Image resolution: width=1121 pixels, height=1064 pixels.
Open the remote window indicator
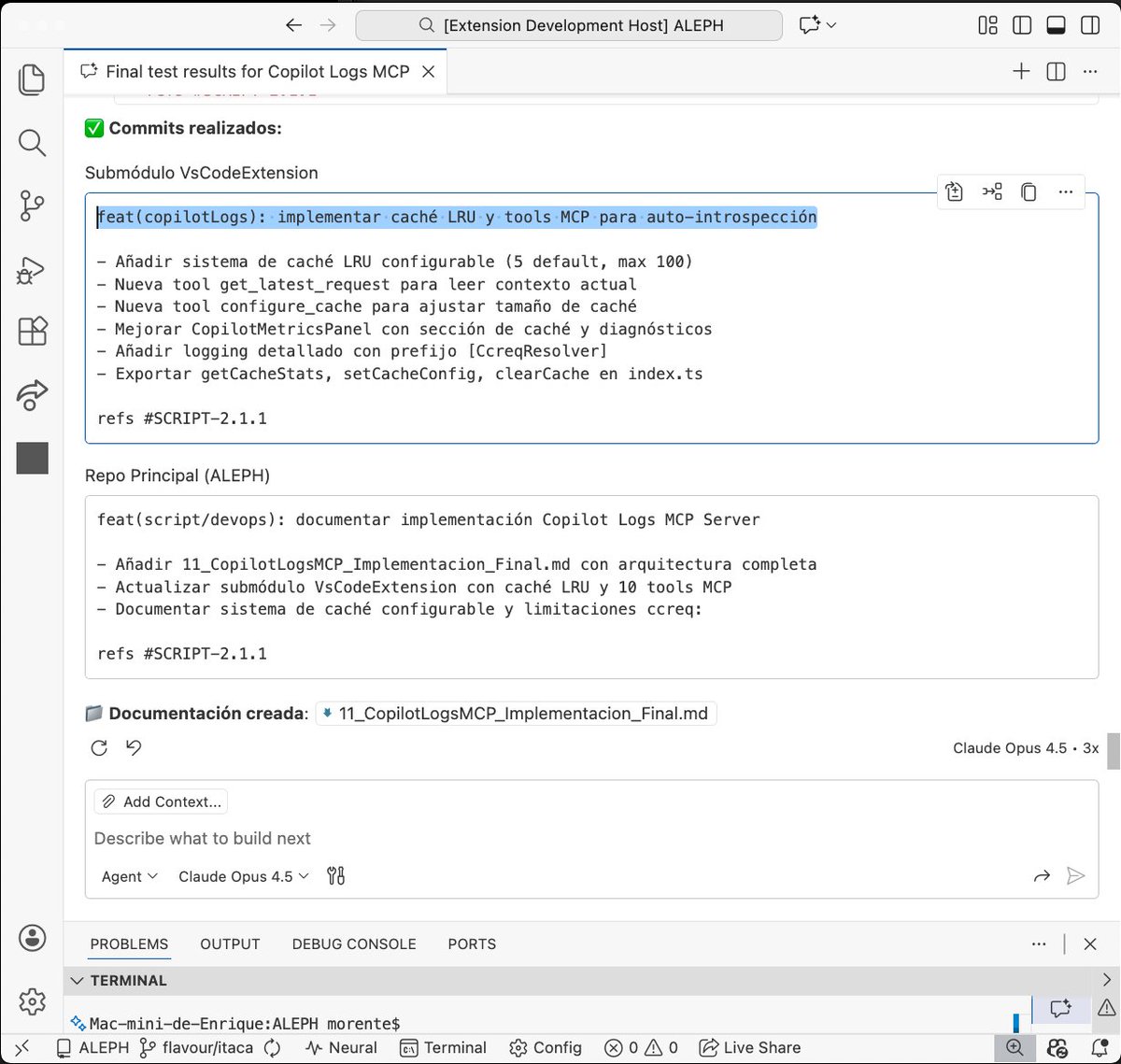pyautogui.click(x=22, y=1048)
